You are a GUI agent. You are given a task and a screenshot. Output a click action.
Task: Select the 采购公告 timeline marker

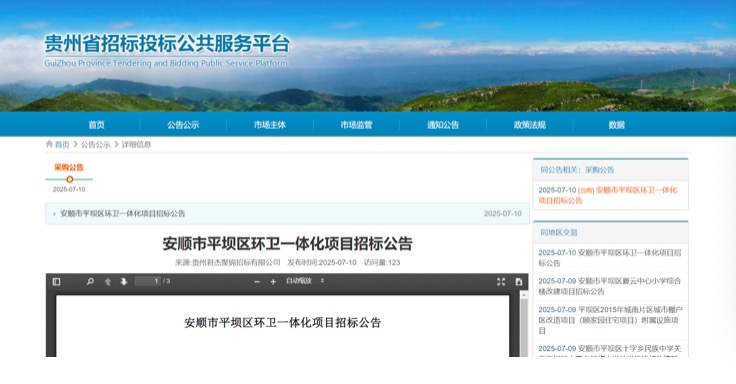point(69,179)
